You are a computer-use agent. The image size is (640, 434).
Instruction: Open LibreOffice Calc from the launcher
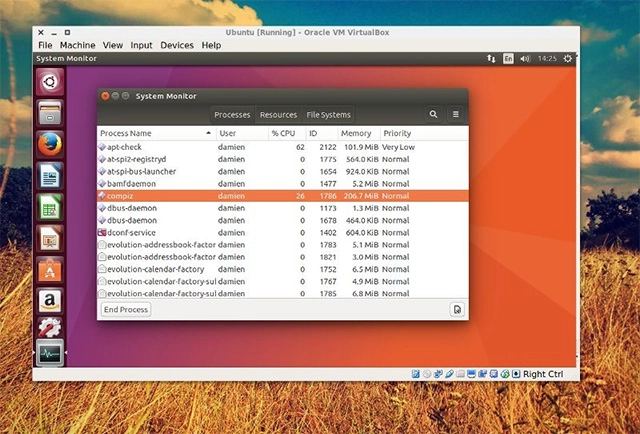pyautogui.click(x=50, y=207)
